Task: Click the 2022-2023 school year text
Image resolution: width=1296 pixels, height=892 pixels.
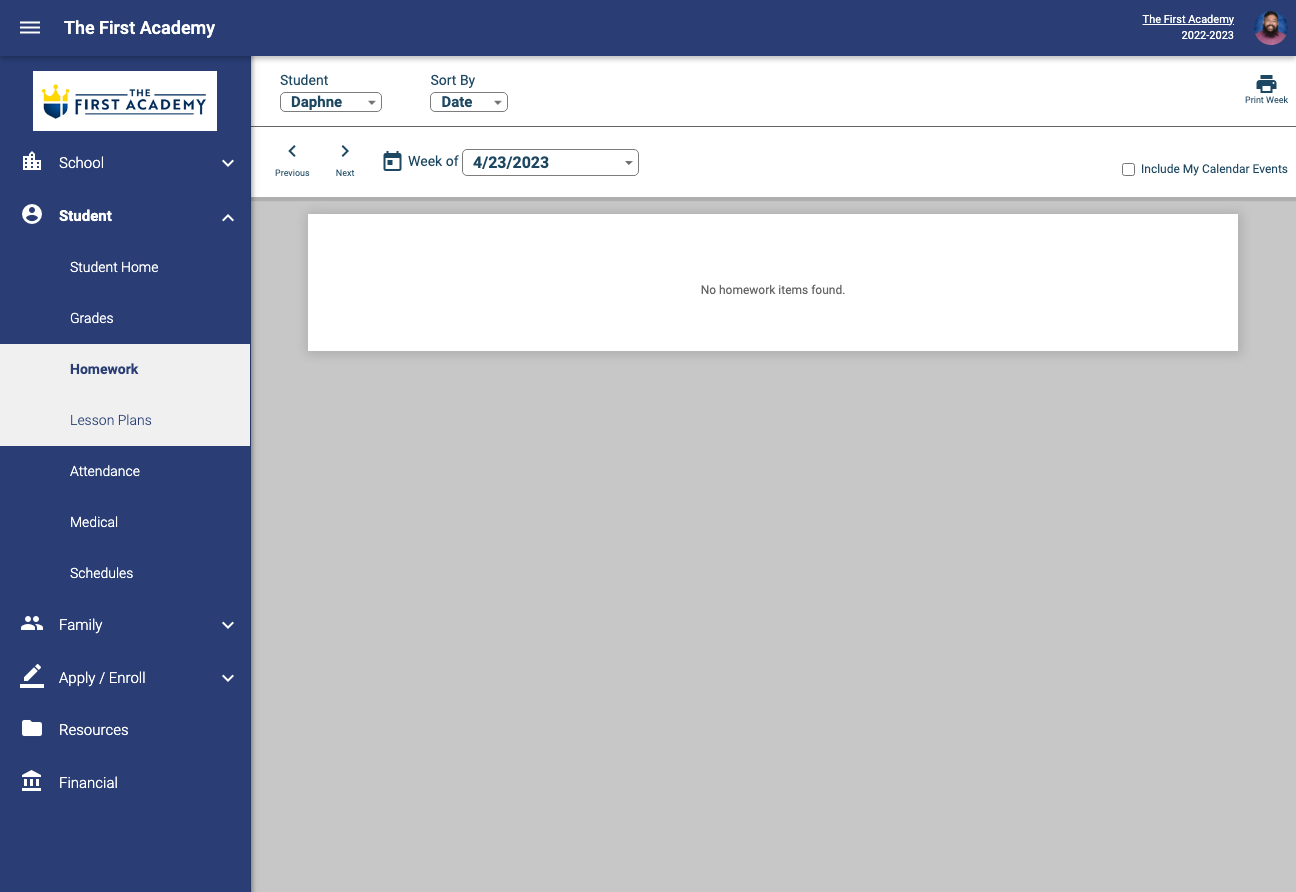Action: point(1207,35)
